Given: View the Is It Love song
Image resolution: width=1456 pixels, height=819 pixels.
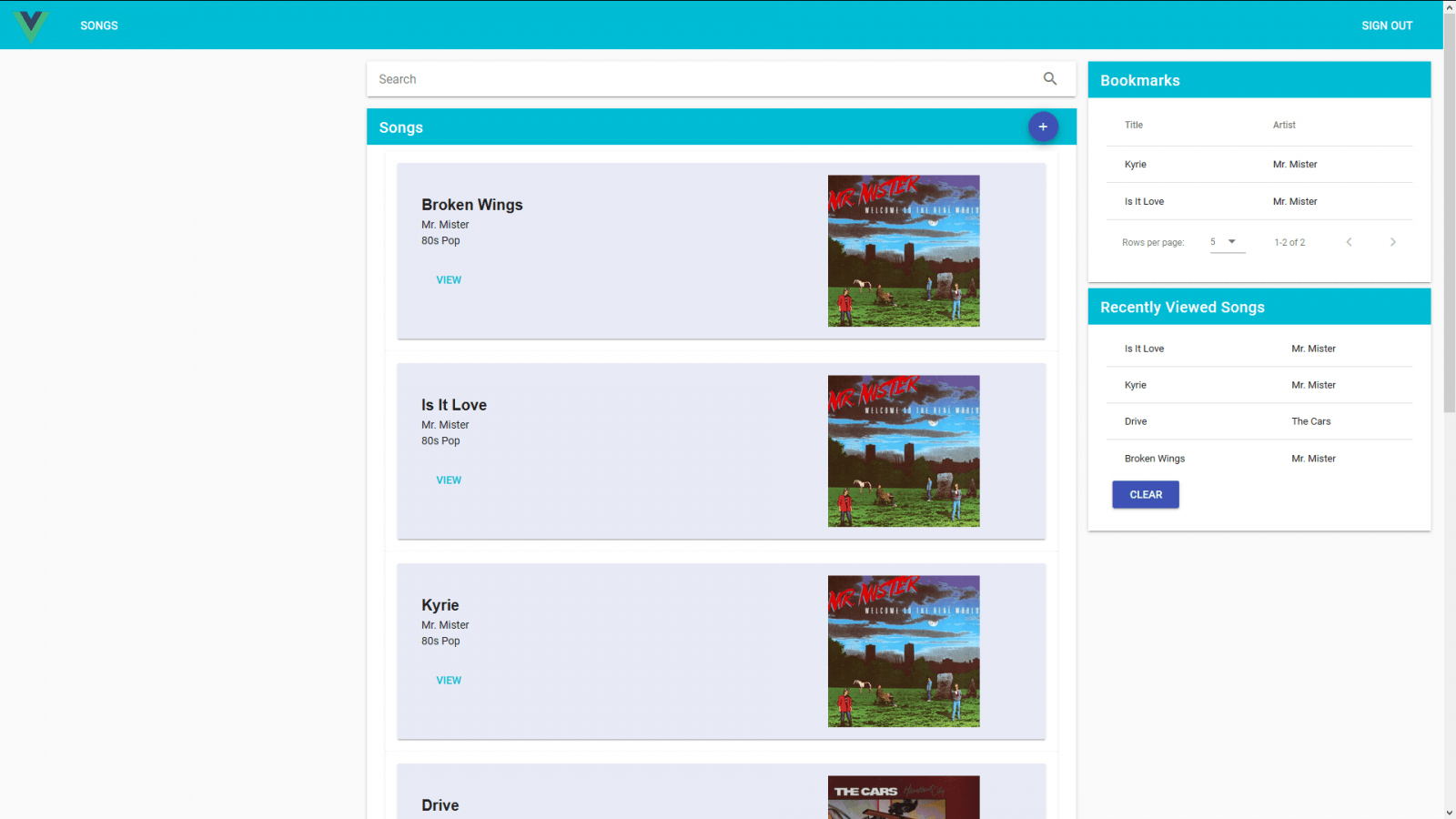Looking at the screenshot, I should click(449, 480).
